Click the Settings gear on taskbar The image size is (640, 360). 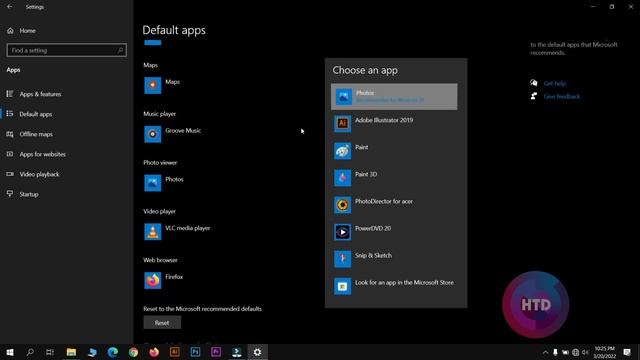(257, 352)
